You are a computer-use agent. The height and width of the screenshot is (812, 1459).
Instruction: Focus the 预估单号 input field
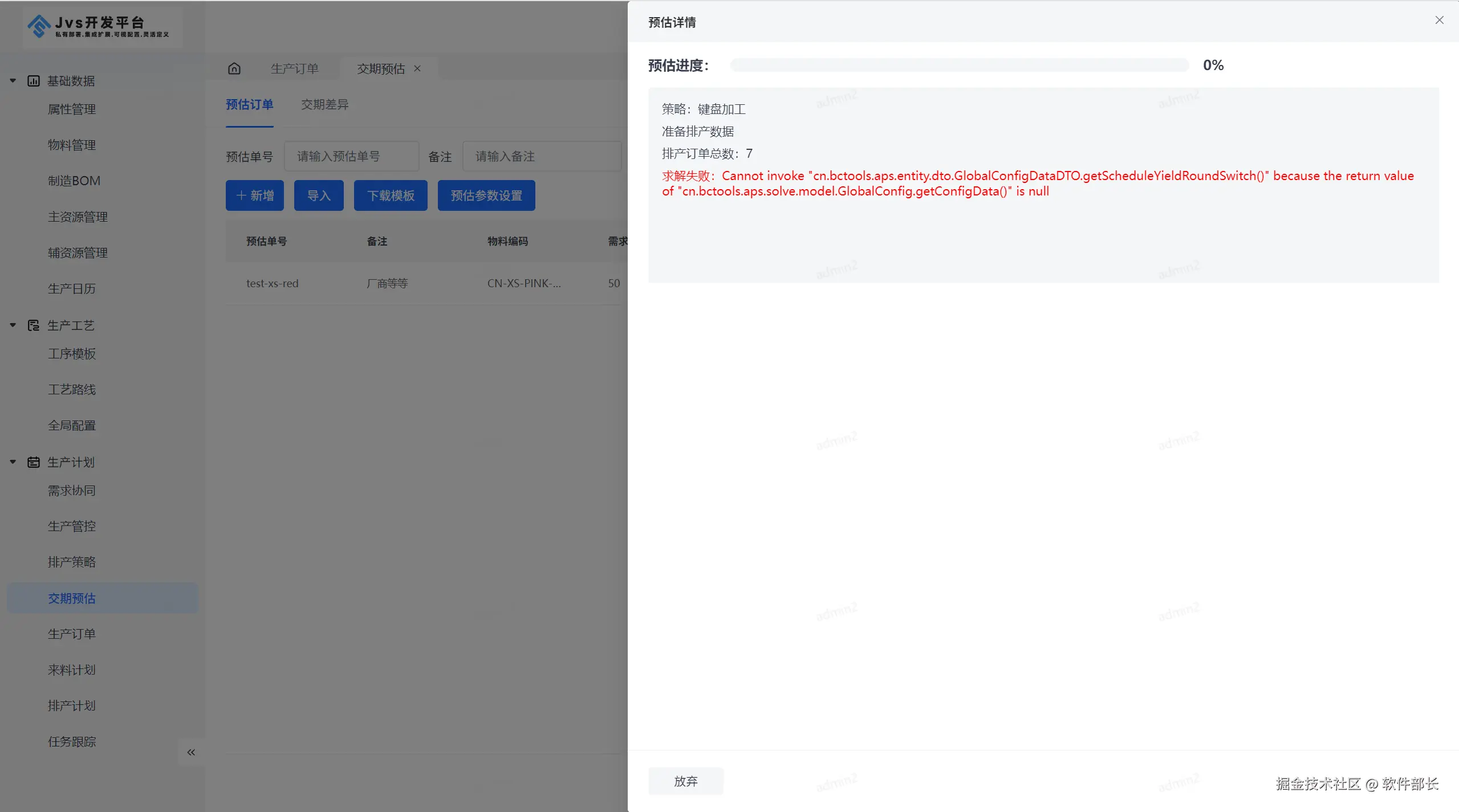351,156
